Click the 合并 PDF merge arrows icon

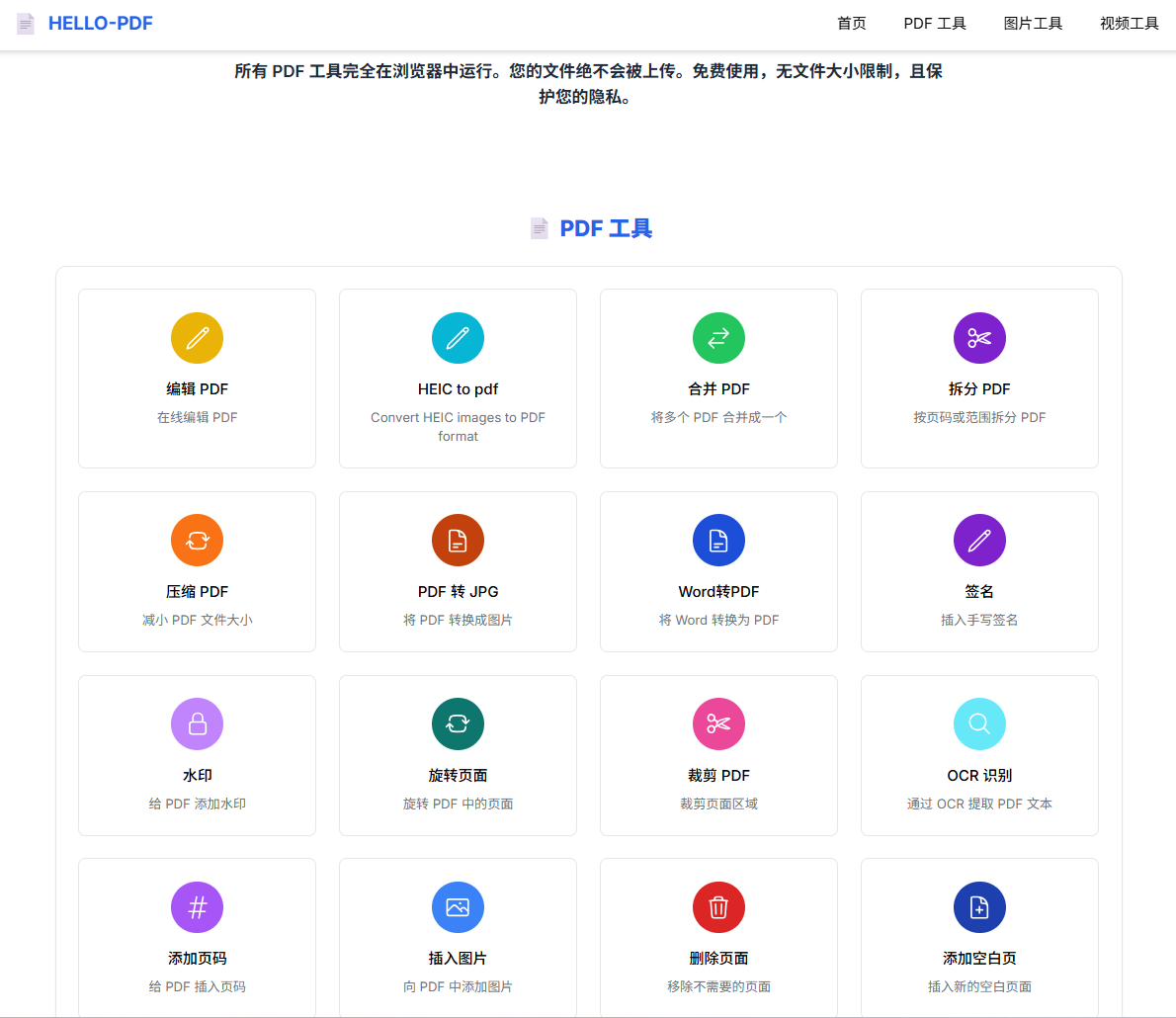point(718,337)
